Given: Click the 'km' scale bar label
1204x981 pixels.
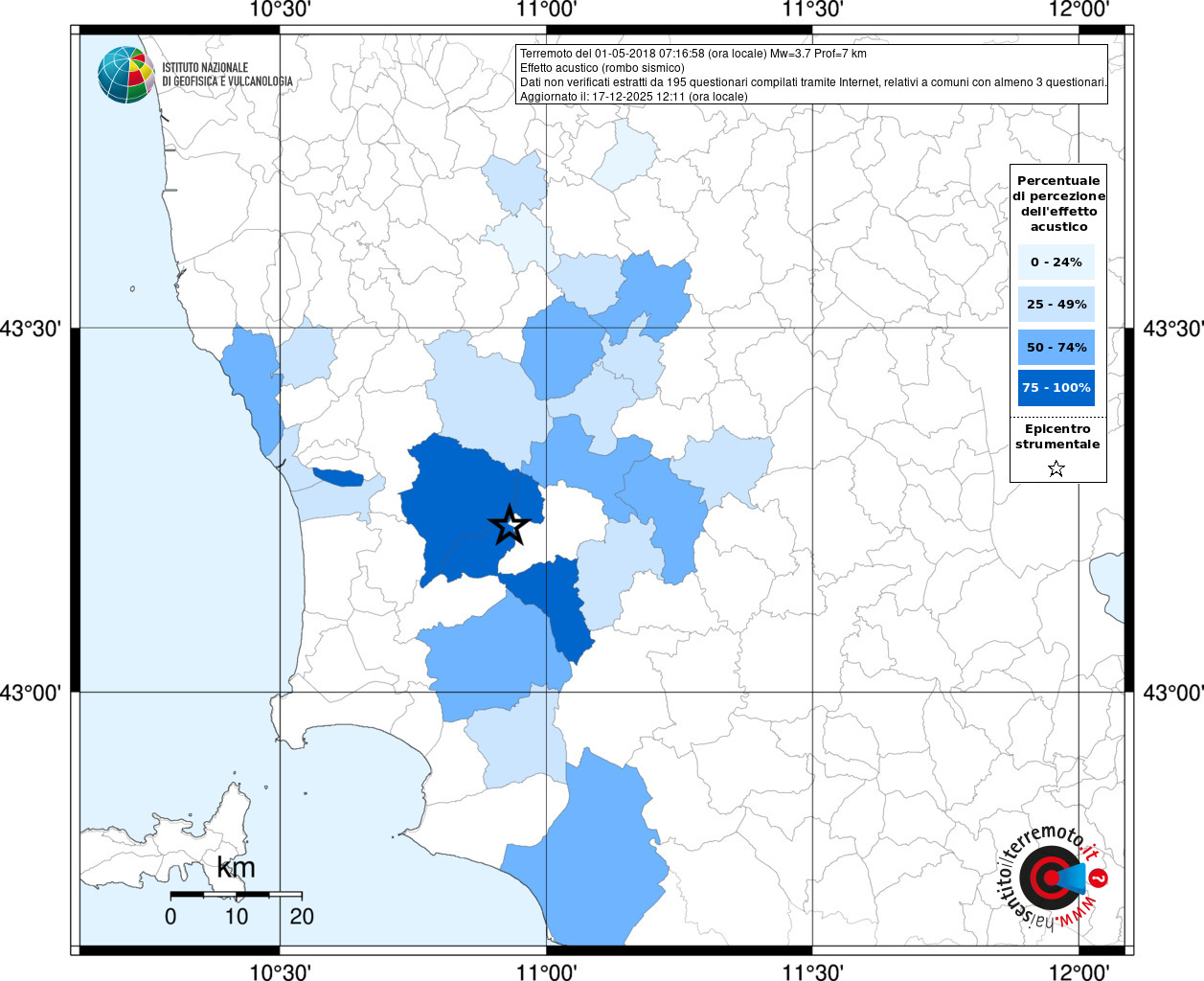Looking at the screenshot, I should (236, 868).
